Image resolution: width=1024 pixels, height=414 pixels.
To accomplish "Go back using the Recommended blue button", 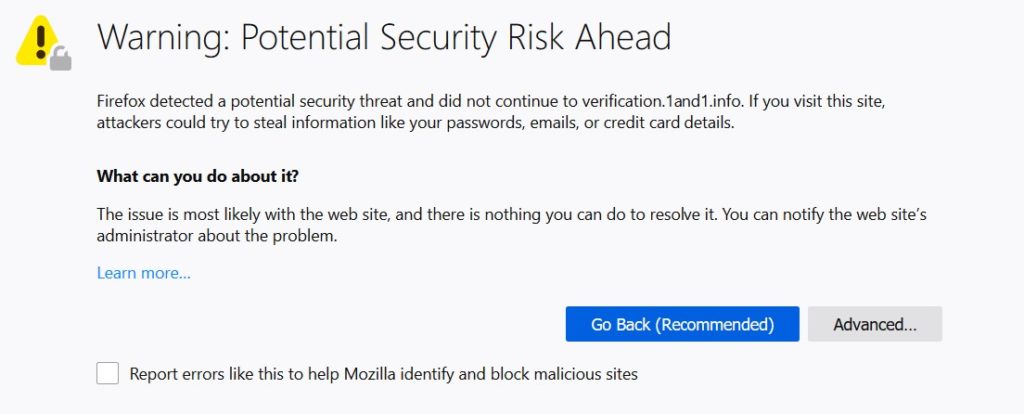I will [682, 324].
